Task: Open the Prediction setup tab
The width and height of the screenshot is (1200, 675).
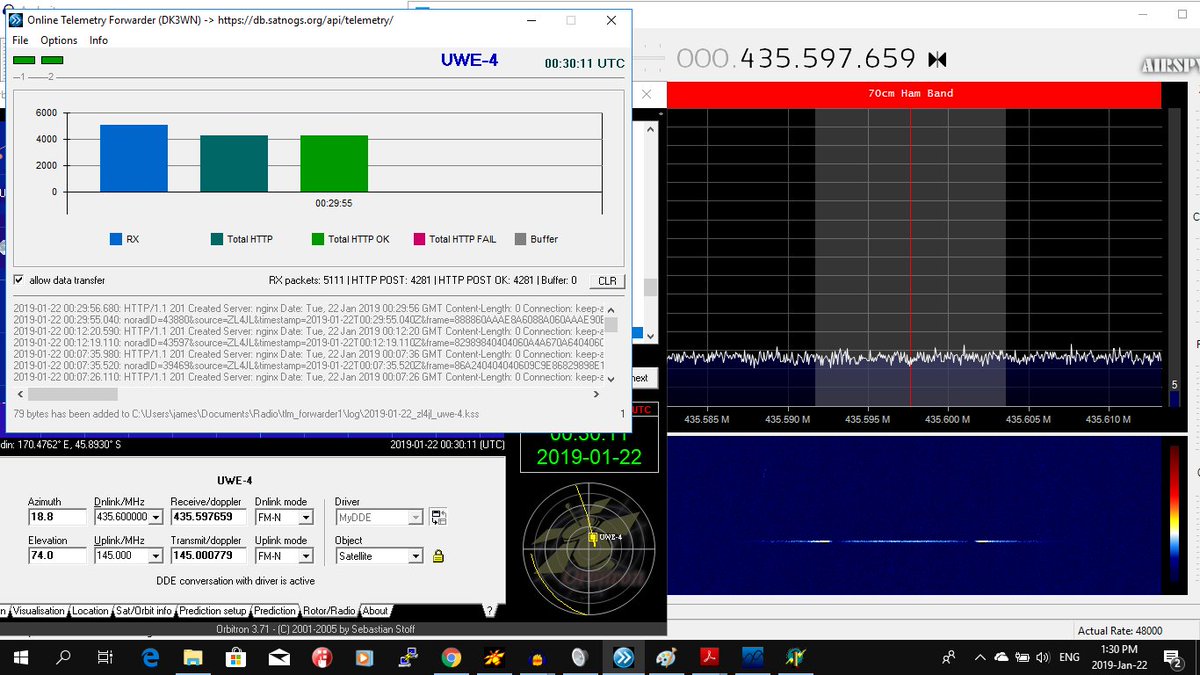Action: click(213, 611)
